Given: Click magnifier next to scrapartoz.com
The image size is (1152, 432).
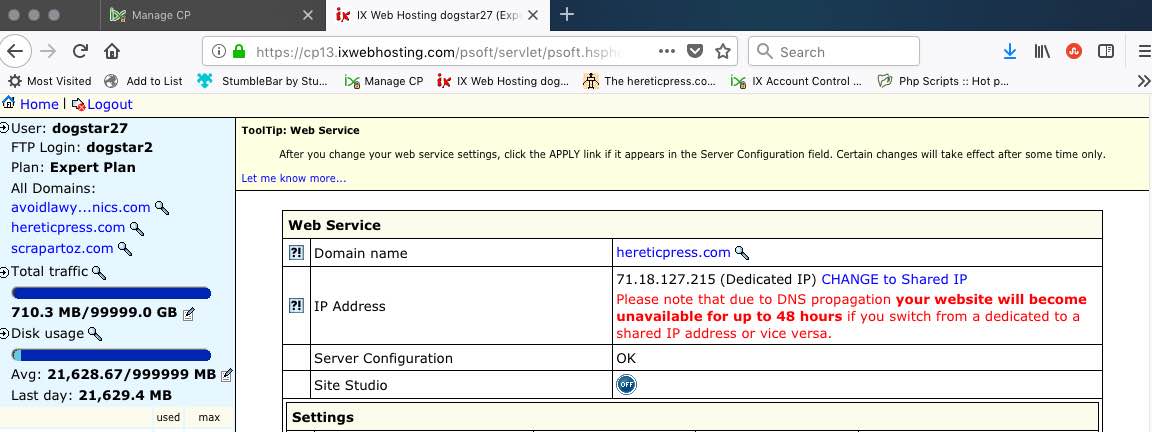Looking at the screenshot, I should coord(125,249).
